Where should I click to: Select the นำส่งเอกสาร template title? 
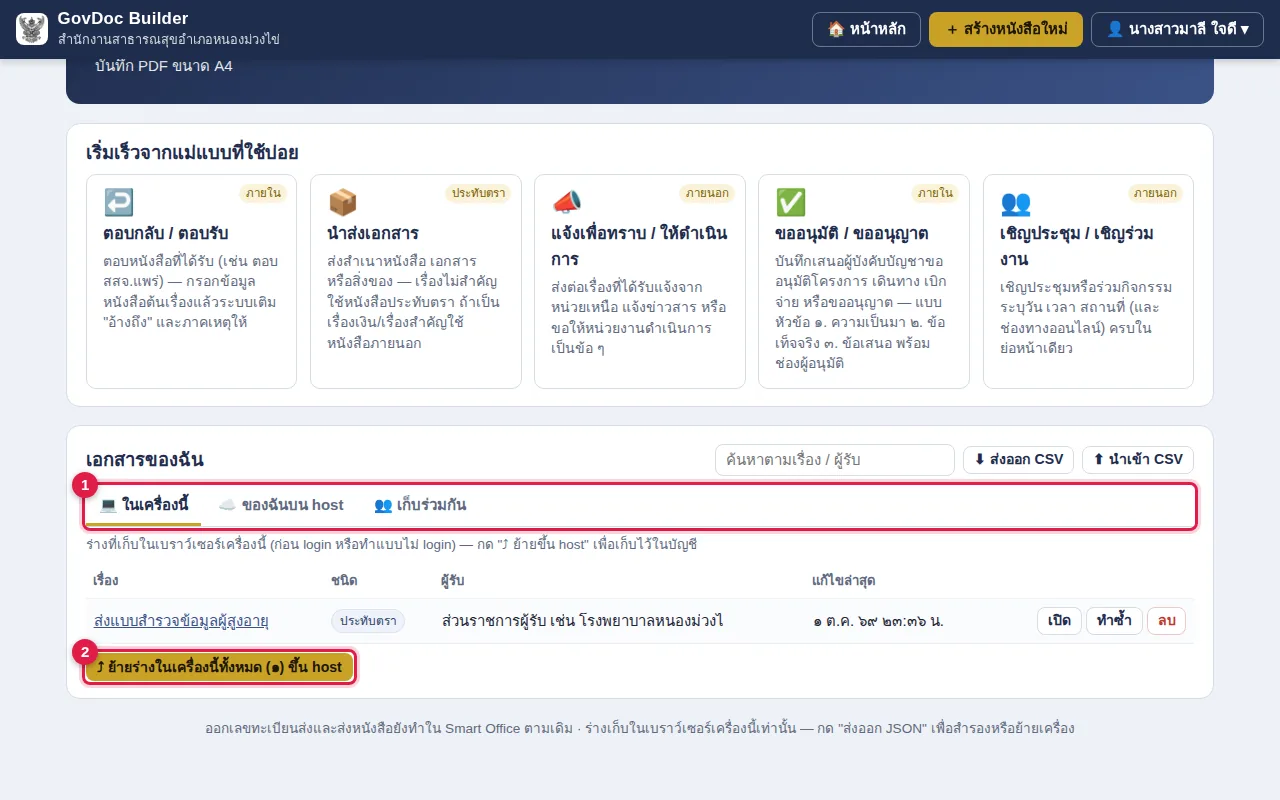pyautogui.click(x=373, y=233)
